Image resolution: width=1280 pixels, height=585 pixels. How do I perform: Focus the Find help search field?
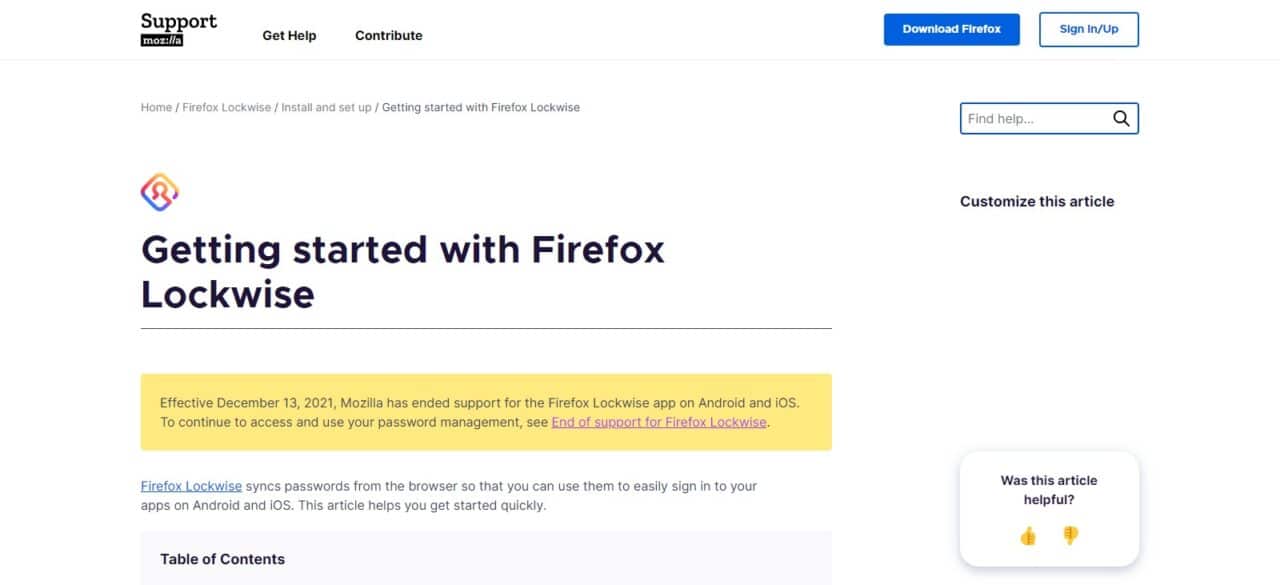click(1037, 118)
